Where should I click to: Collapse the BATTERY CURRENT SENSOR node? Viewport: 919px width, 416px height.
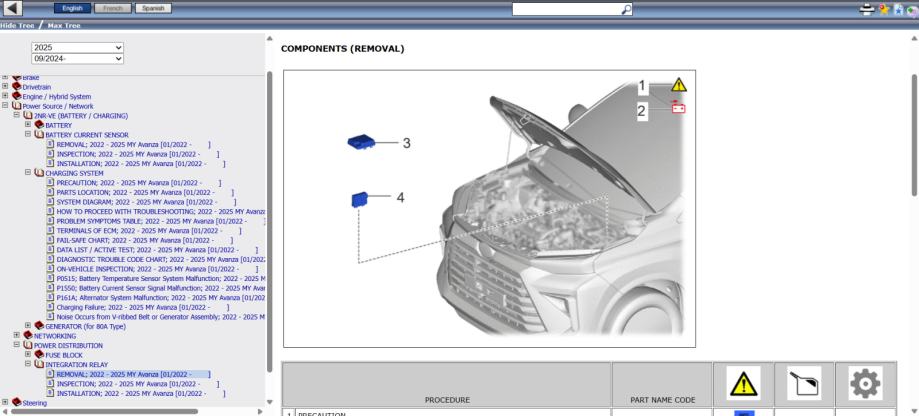28,134
